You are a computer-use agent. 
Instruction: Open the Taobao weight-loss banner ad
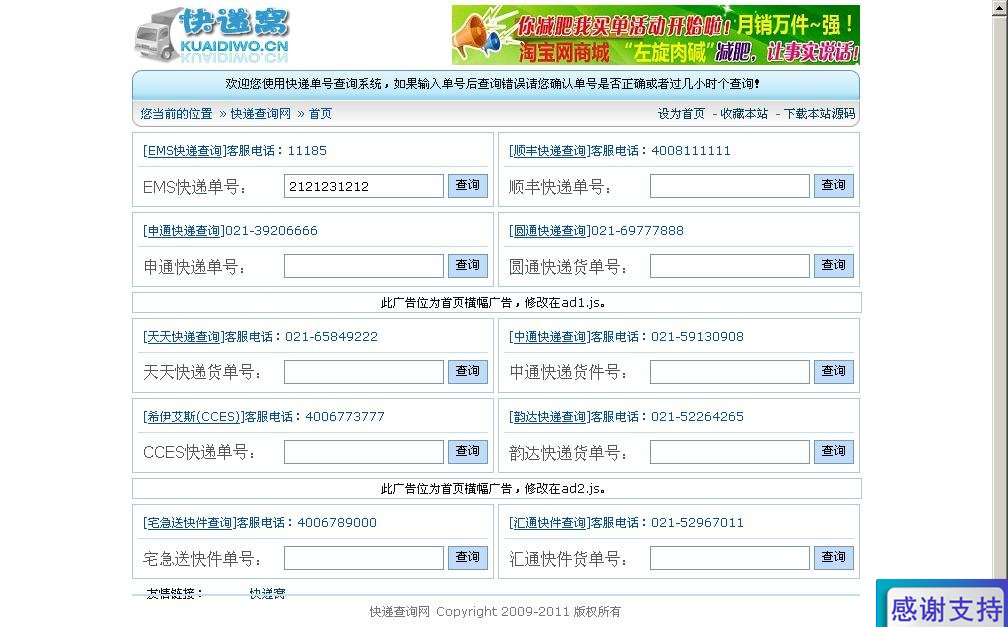coord(656,35)
